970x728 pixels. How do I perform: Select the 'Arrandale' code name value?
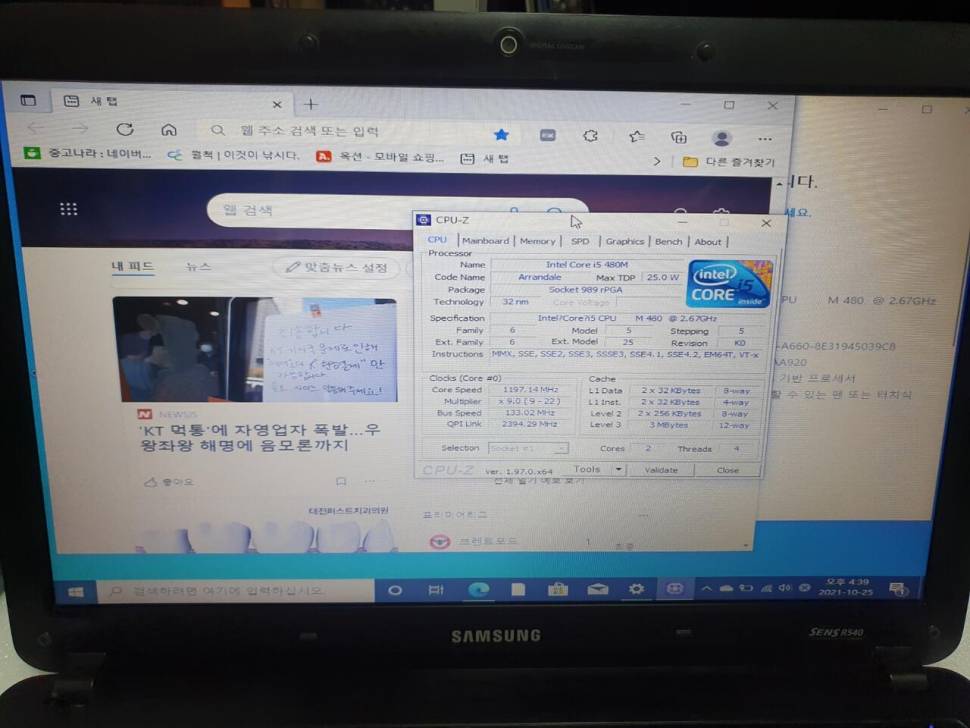pos(539,277)
